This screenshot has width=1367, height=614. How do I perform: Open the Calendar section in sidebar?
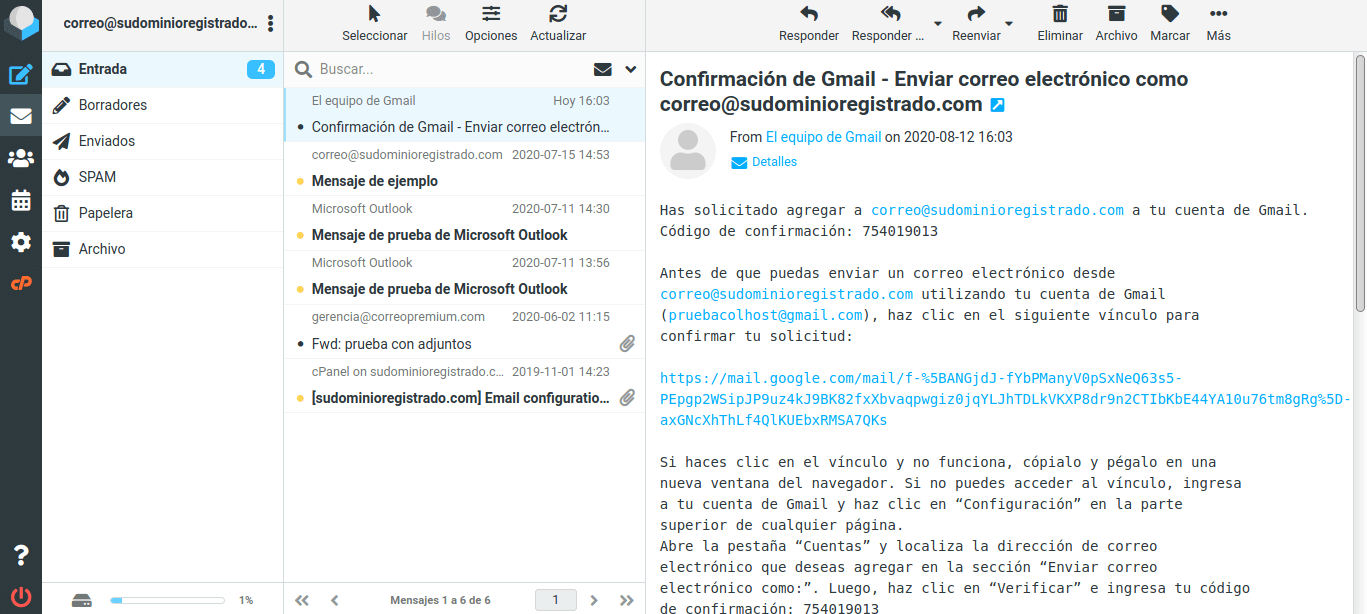click(21, 200)
